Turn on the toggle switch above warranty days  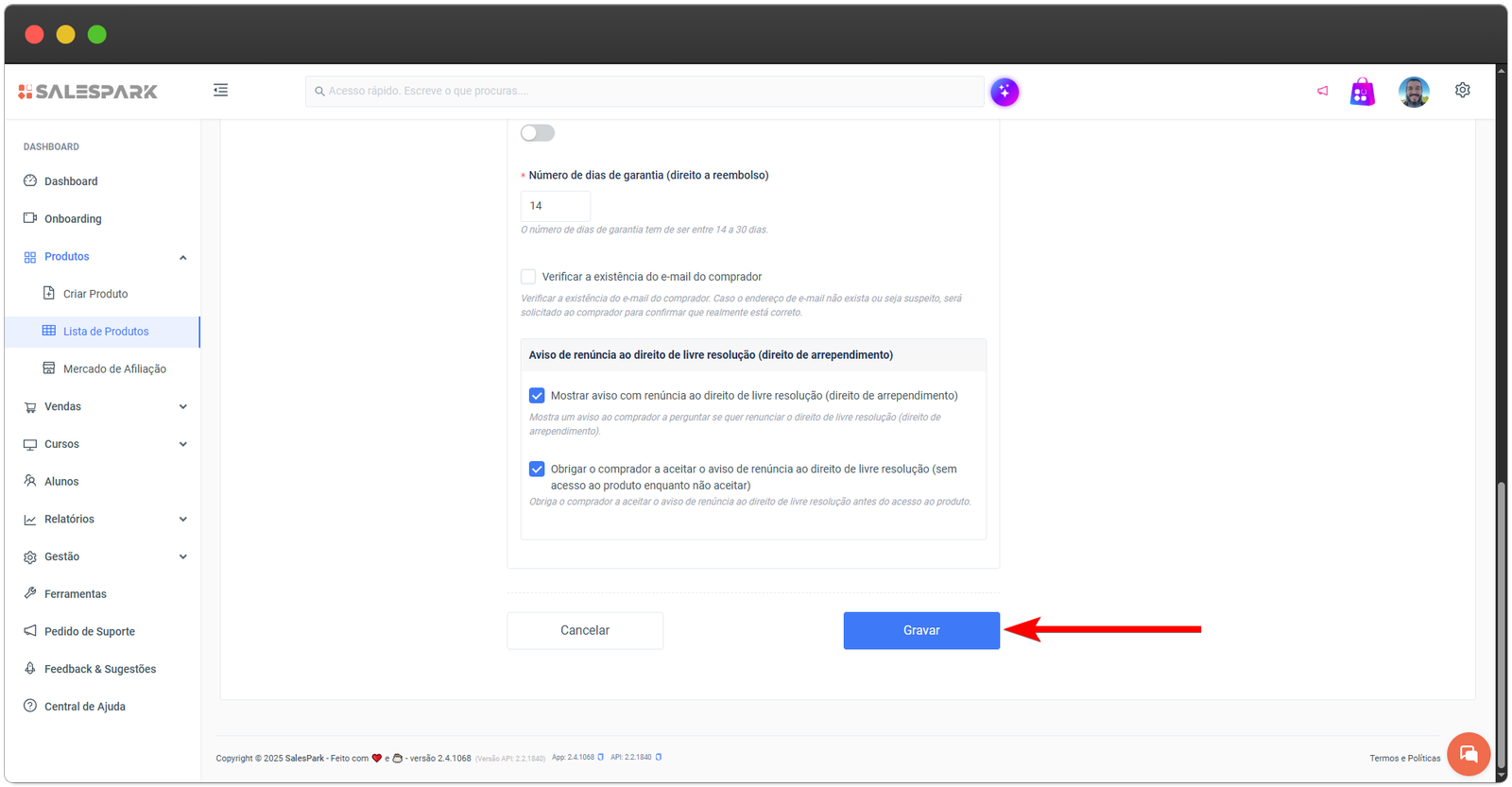[537, 133]
